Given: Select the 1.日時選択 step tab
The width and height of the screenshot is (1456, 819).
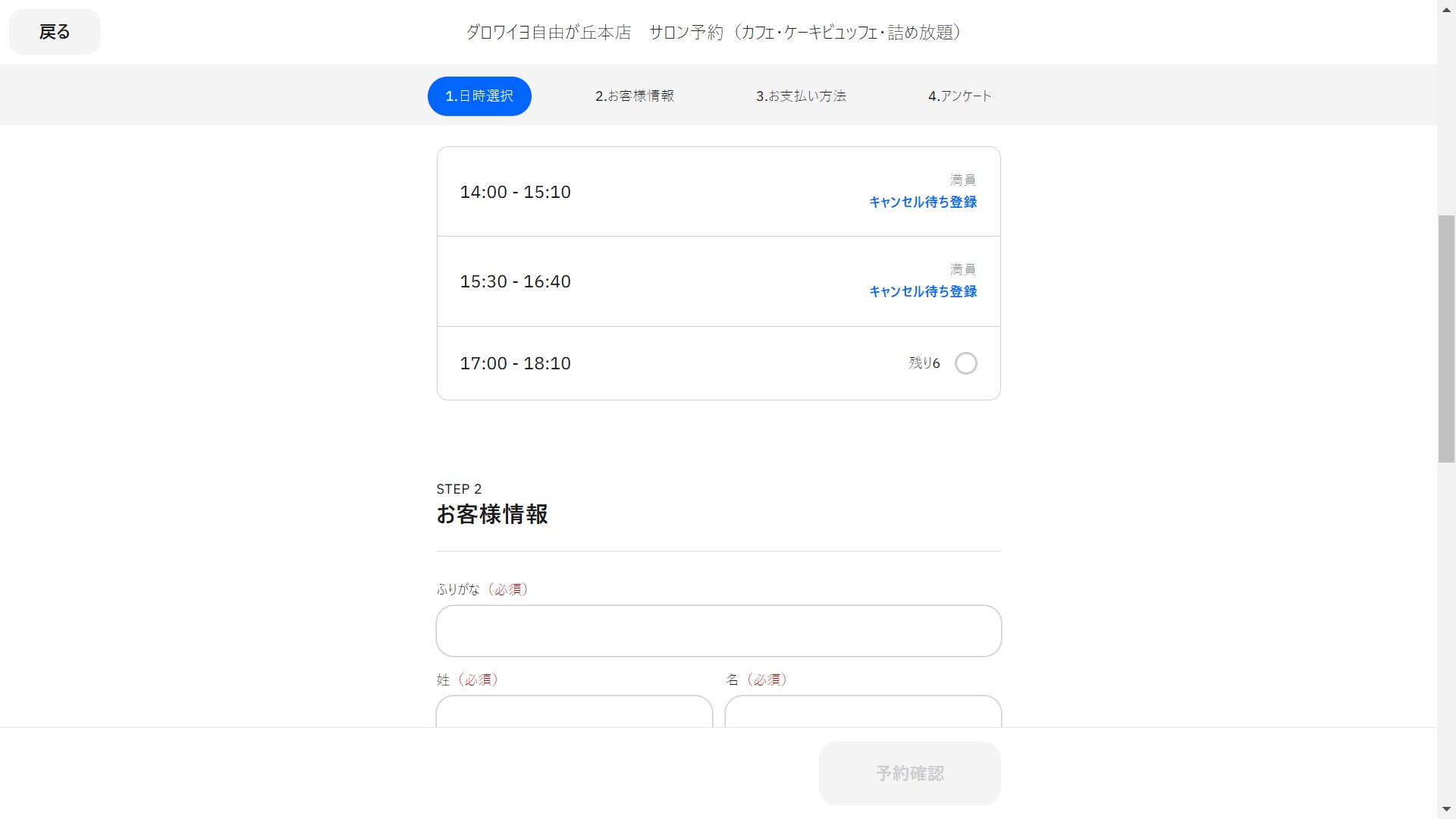Looking at the screenshot, I should (479, 96).
